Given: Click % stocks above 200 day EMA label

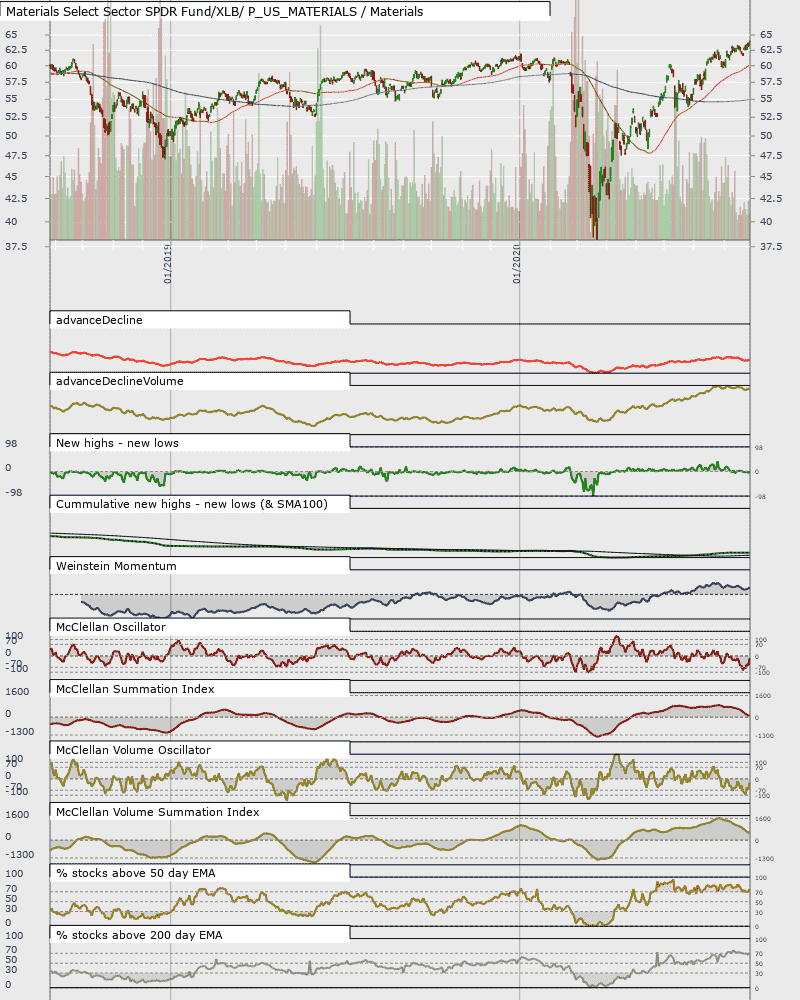Looking at the screenshot, I should pos(139,936).
